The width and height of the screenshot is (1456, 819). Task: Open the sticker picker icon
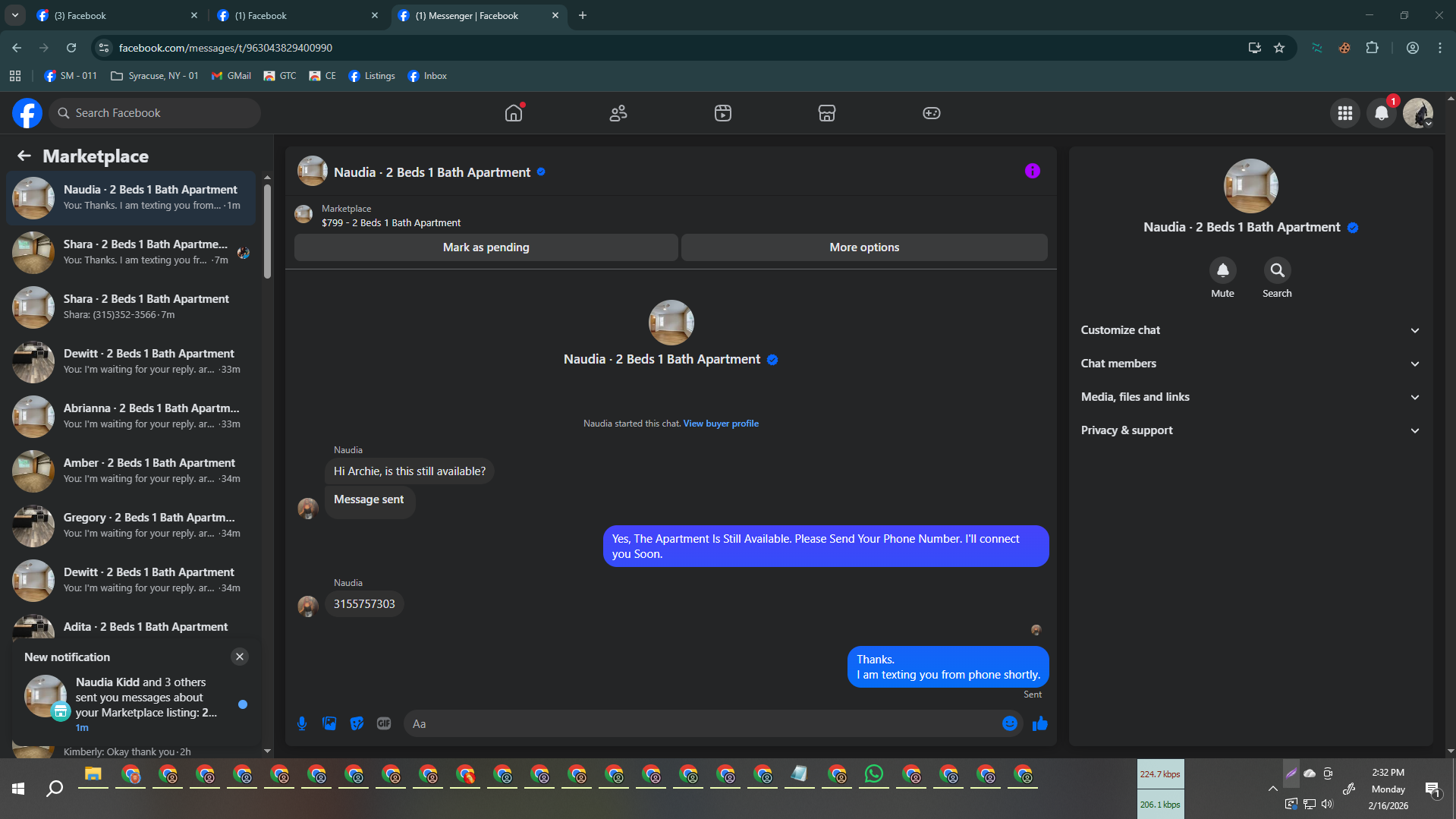click(357, 723)
